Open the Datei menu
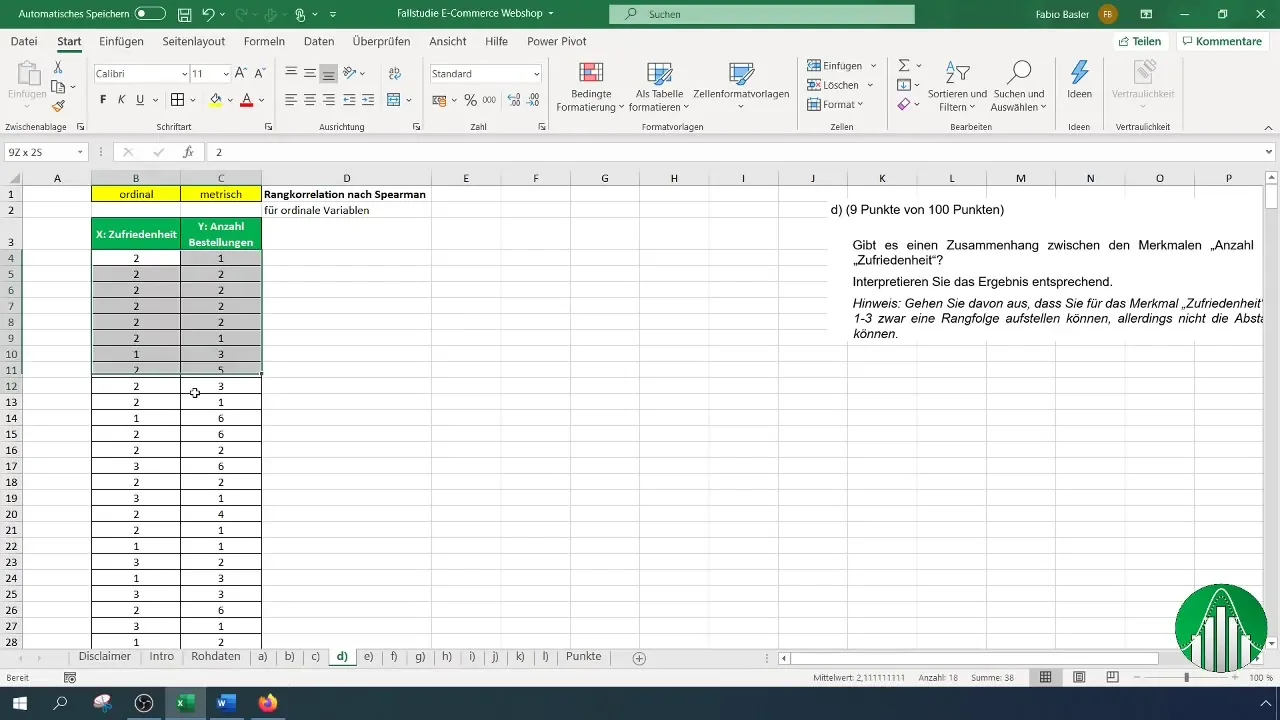The height and width of the screenshot is (720, 1280). (x=24, y=41)
